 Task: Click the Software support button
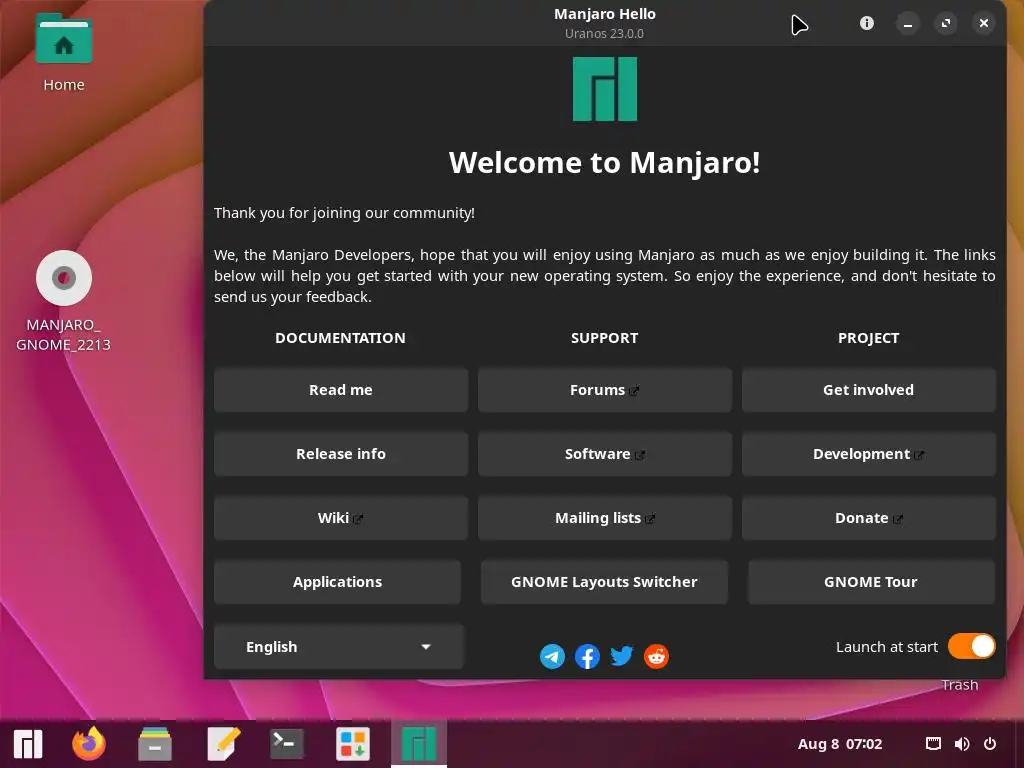click(x=605, y=454)
